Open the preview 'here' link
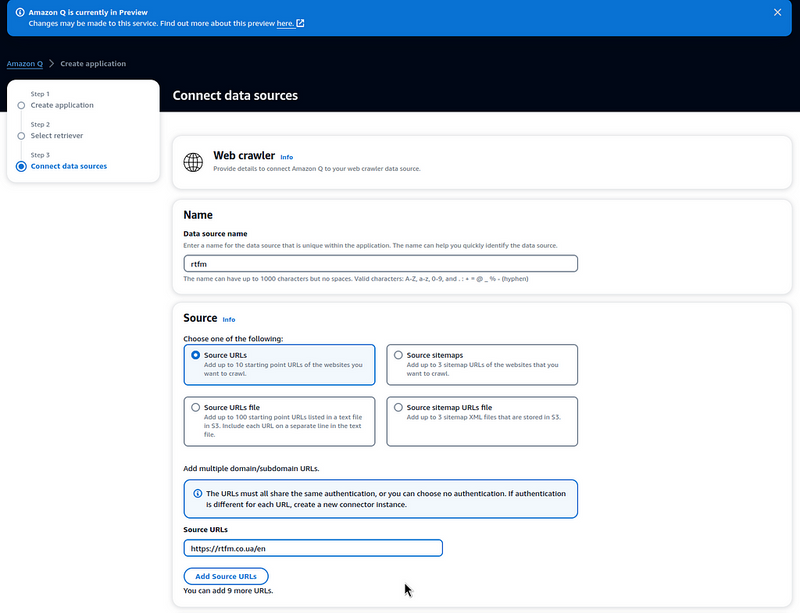800x613 pixels. coord(286,22)
